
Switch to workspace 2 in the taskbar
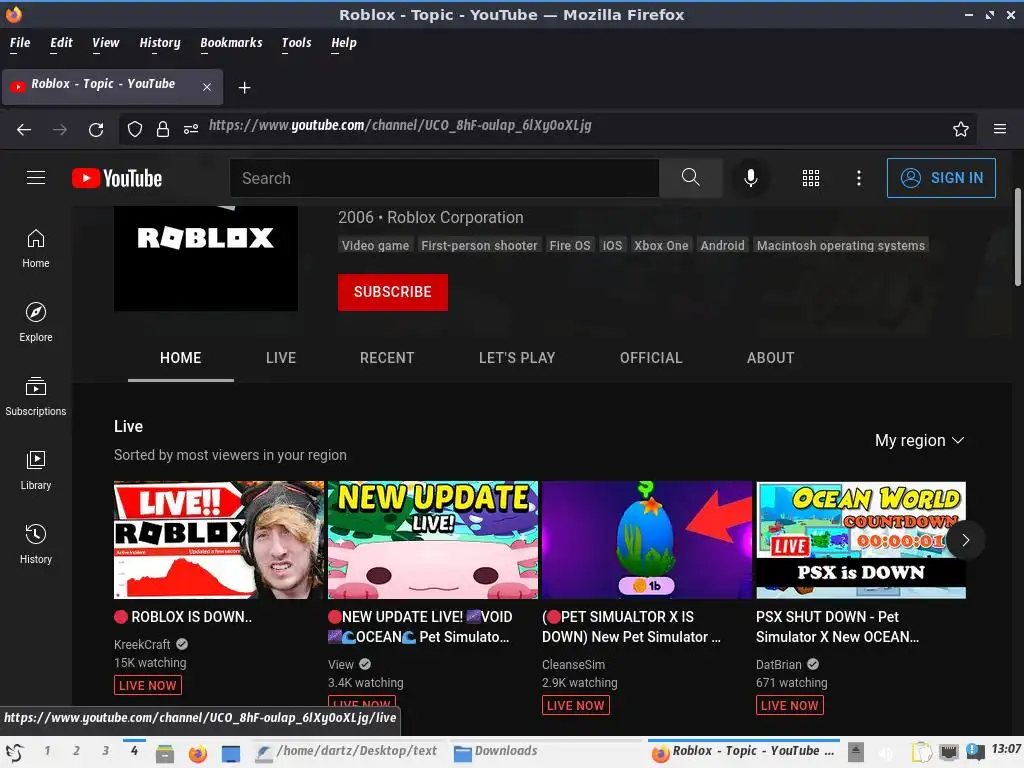pos(76,751)
